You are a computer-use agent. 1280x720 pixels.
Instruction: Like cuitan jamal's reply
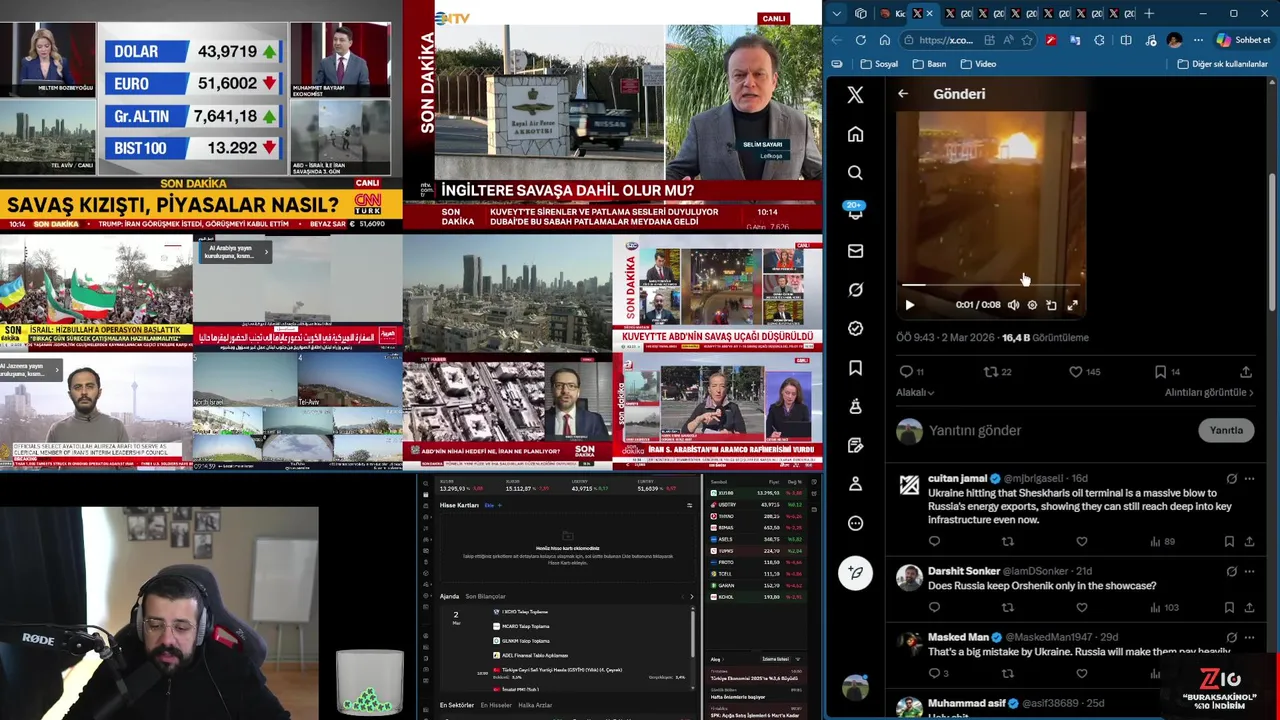point(1081,542)
